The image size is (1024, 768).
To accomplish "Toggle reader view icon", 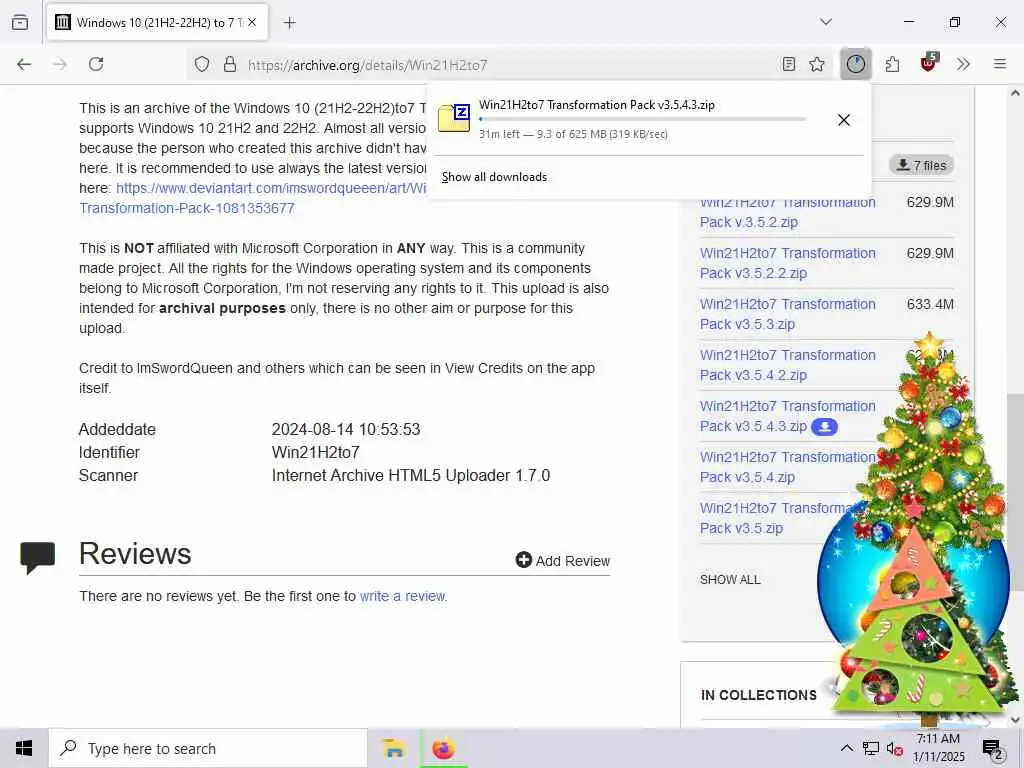I will (x=789, y=64).
